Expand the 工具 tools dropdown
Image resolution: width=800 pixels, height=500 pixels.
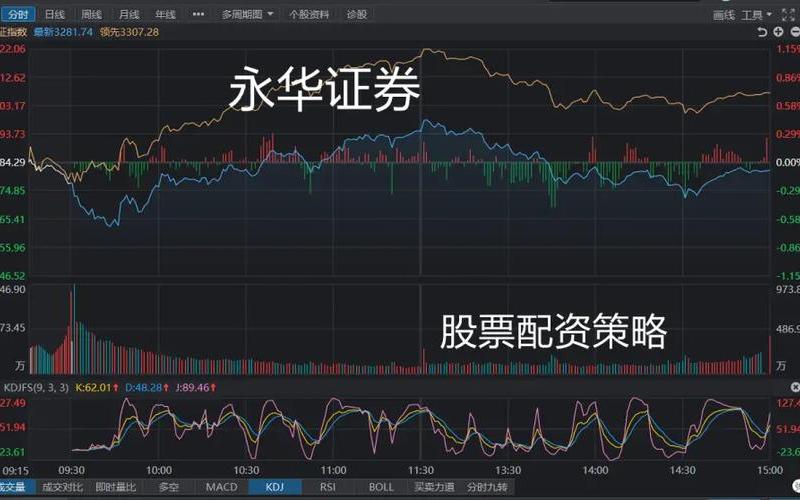[756, 15]
